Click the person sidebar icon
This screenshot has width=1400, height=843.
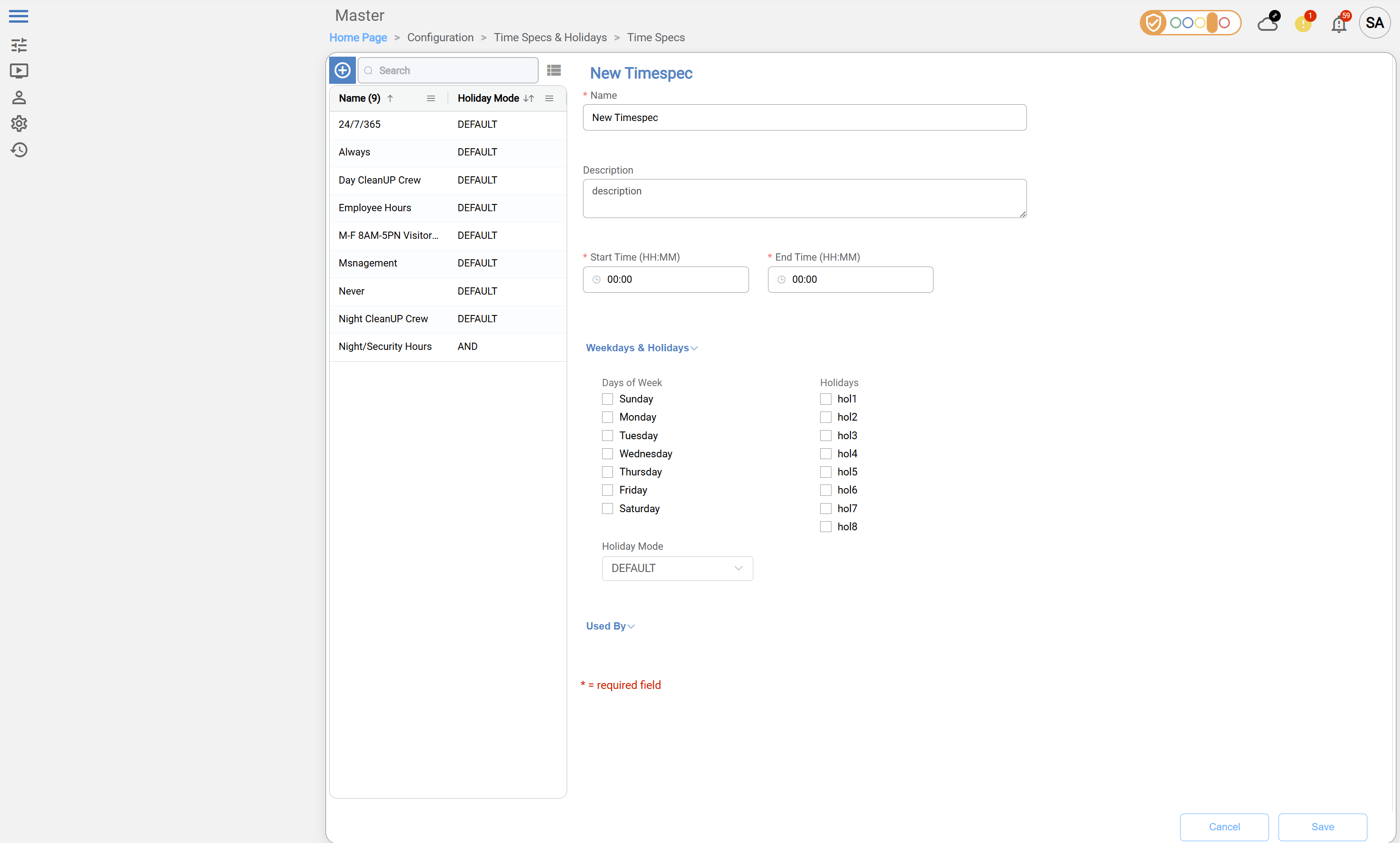click(19, 98)
